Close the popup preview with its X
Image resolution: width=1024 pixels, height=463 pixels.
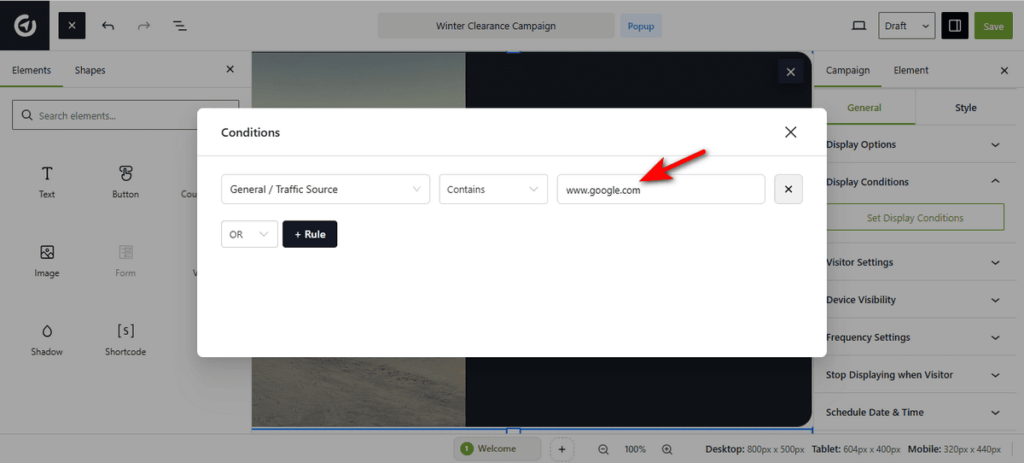tap(790, 72)
